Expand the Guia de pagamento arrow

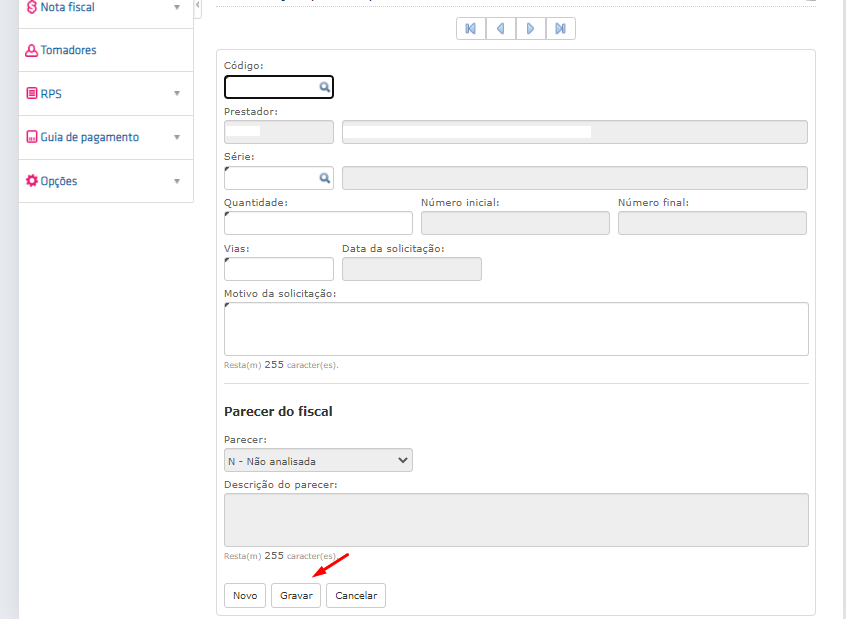176,137
